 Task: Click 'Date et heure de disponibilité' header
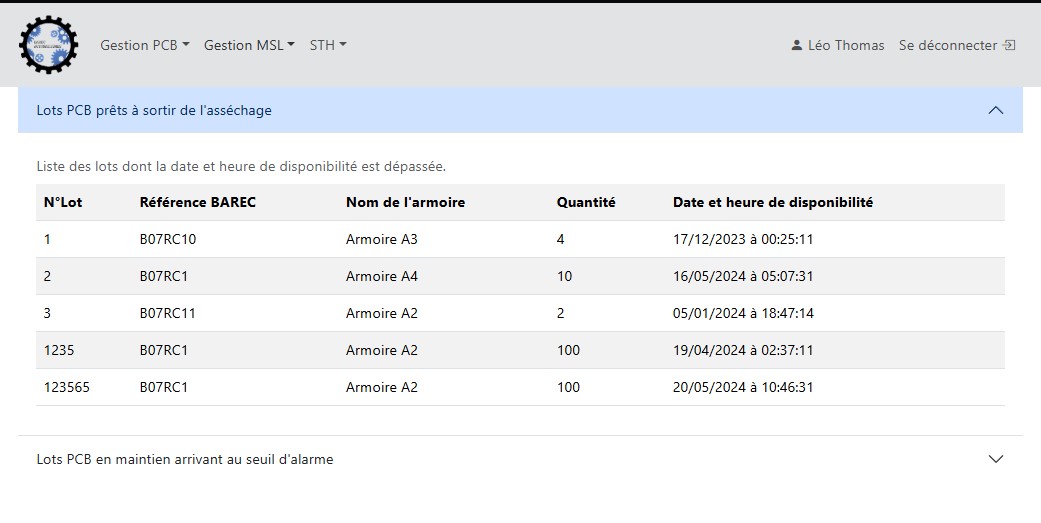click(x=773, y=202)
